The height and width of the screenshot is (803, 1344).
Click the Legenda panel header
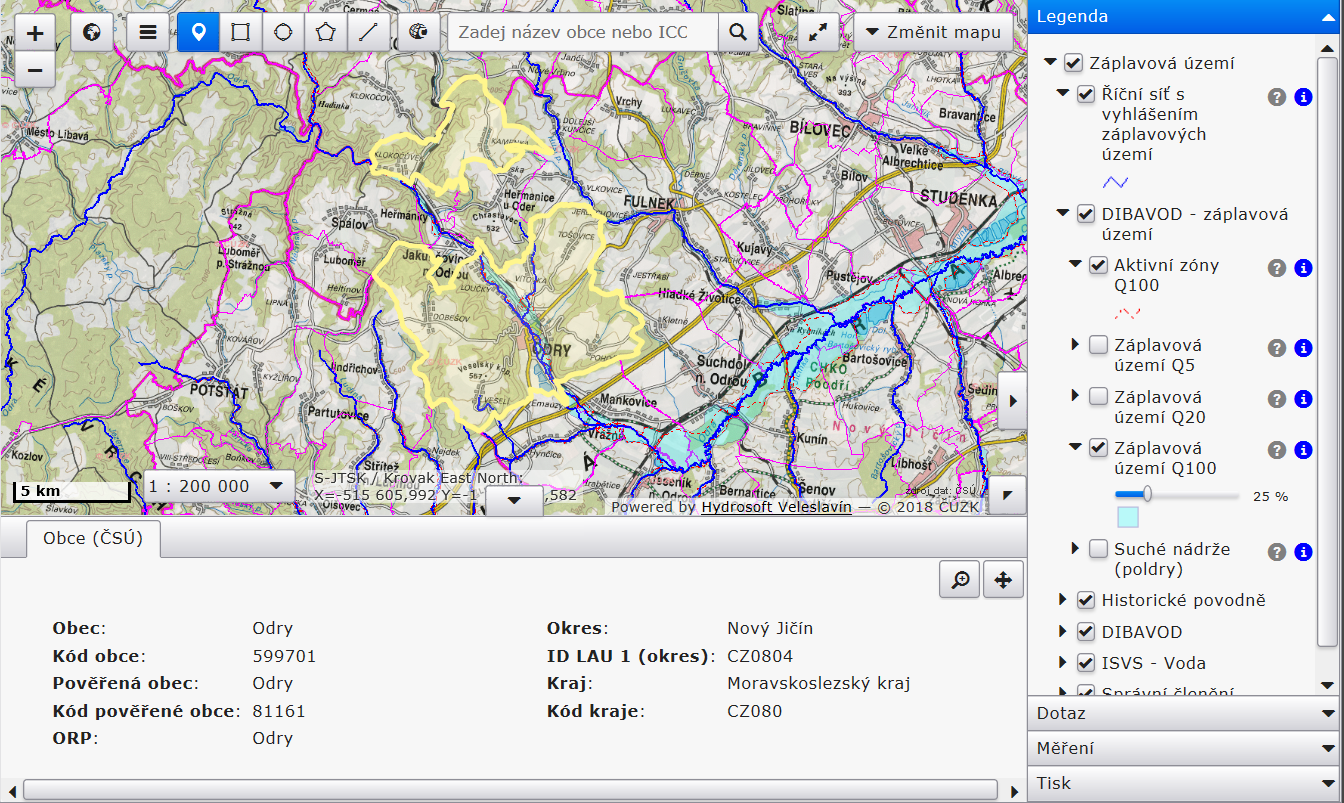pos(1186,16)
